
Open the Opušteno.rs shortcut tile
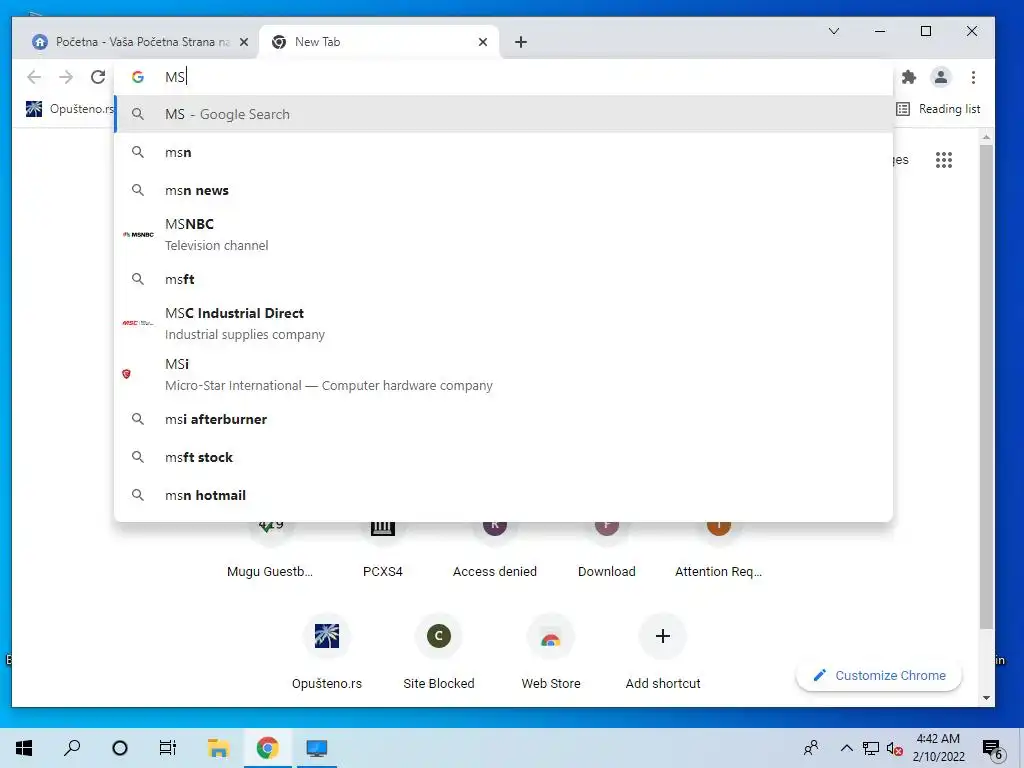tap(327, 651)
